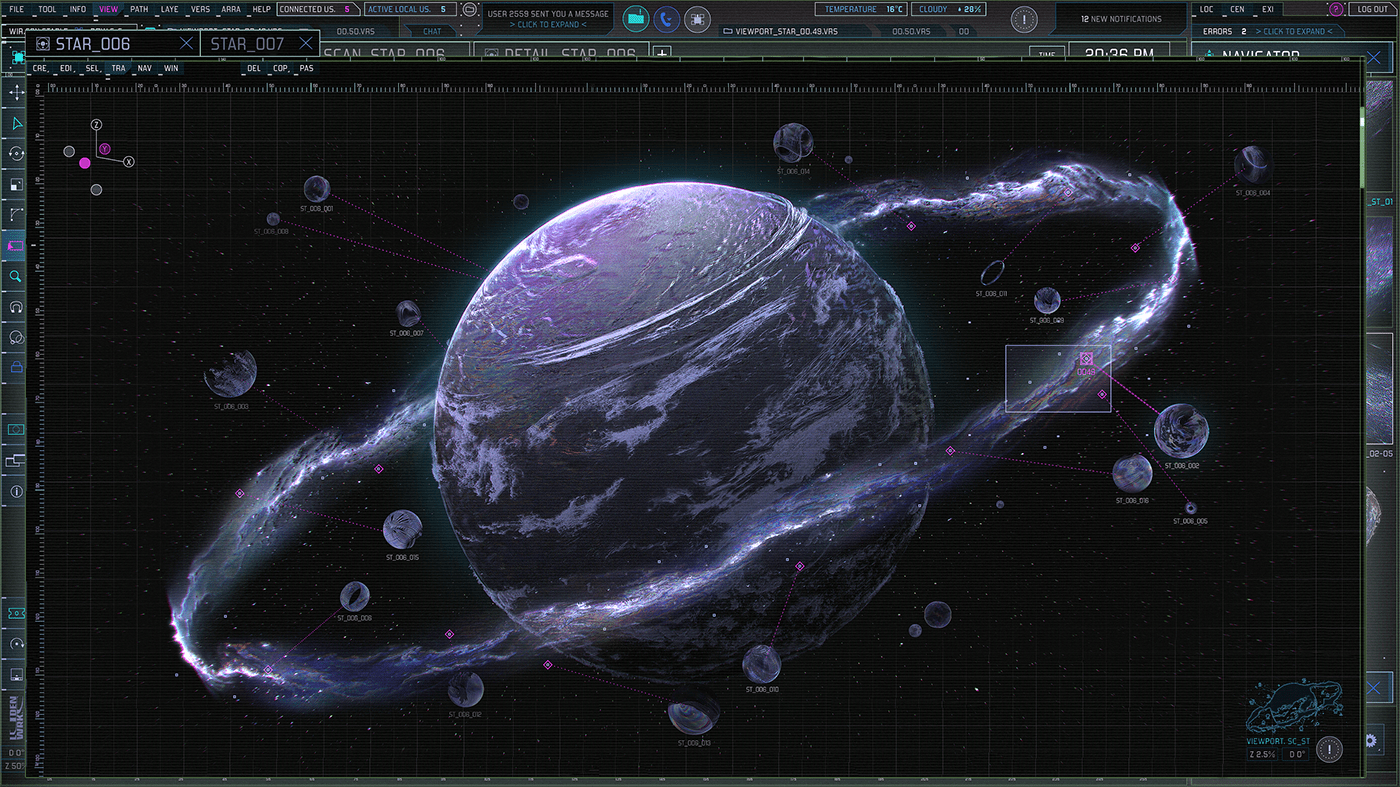The image size is (1400, 787).
Task: Click the purple help question mark icon
Action: pyautogui.click(x=1336, y=9)
